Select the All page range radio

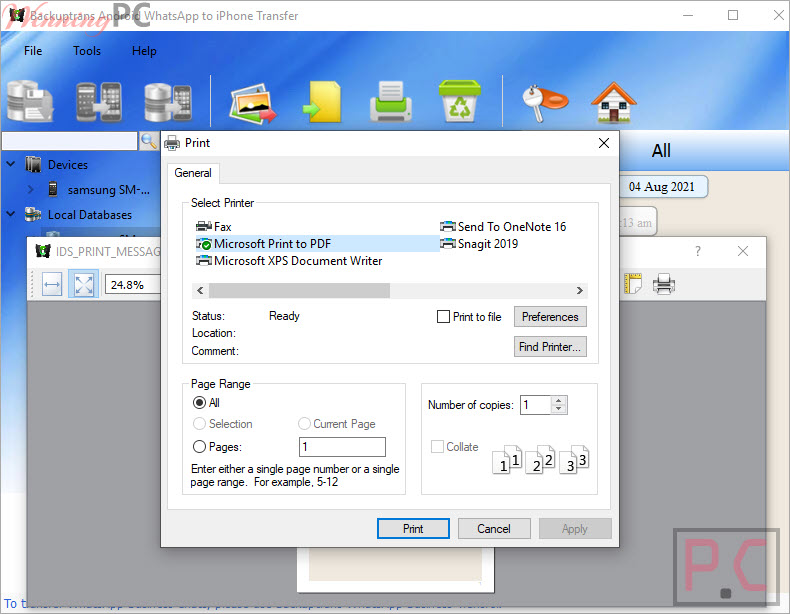200,403
